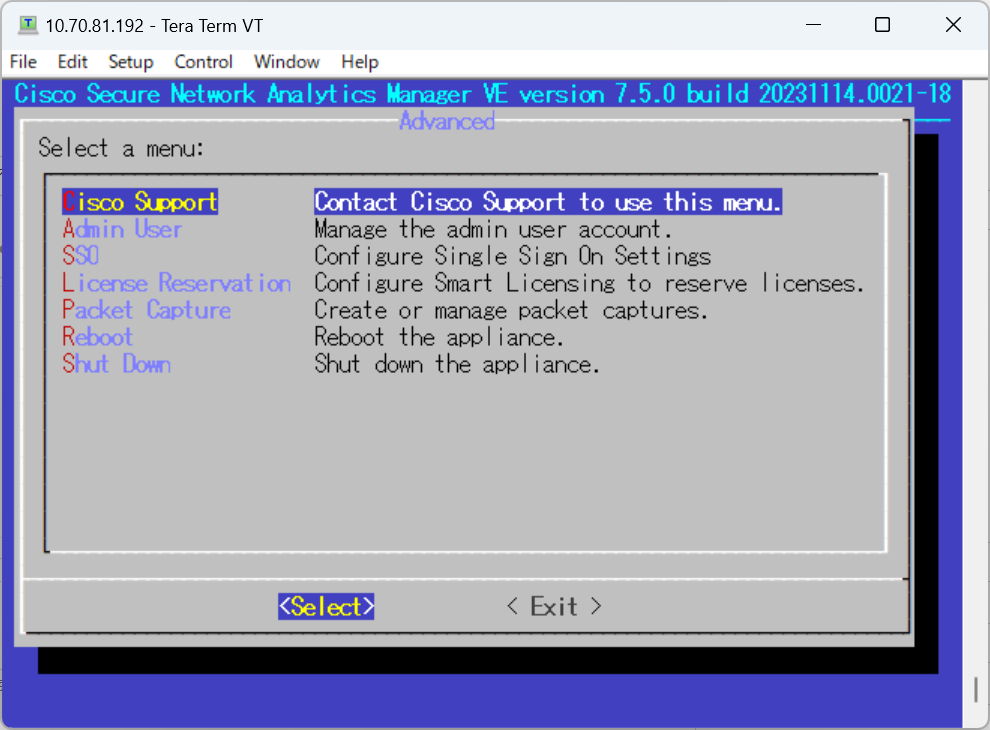The image size is (990, 730).
Task: Select the Packet Capture entry
Action: click(x=146, y=310)
